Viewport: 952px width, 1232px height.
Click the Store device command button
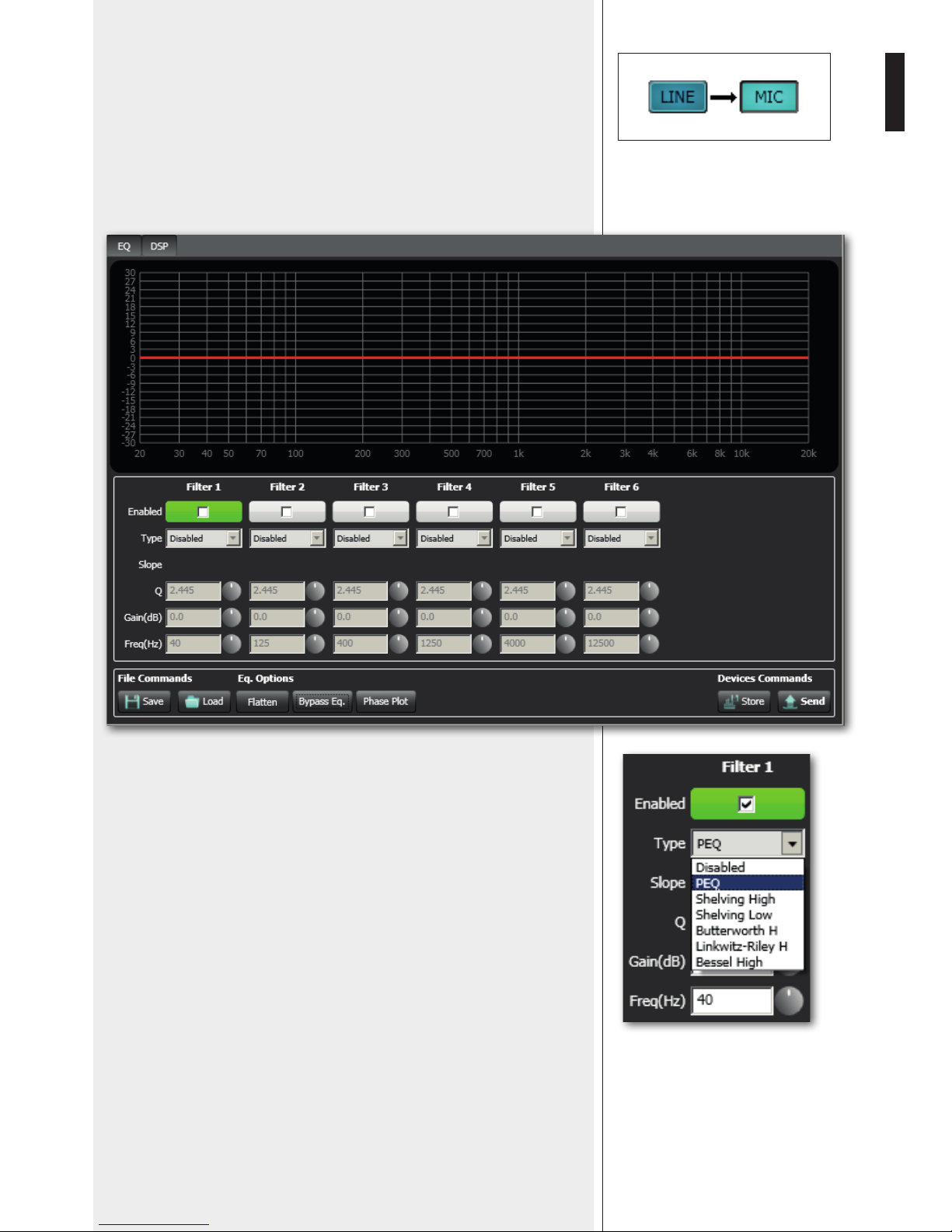coord(744,701)
